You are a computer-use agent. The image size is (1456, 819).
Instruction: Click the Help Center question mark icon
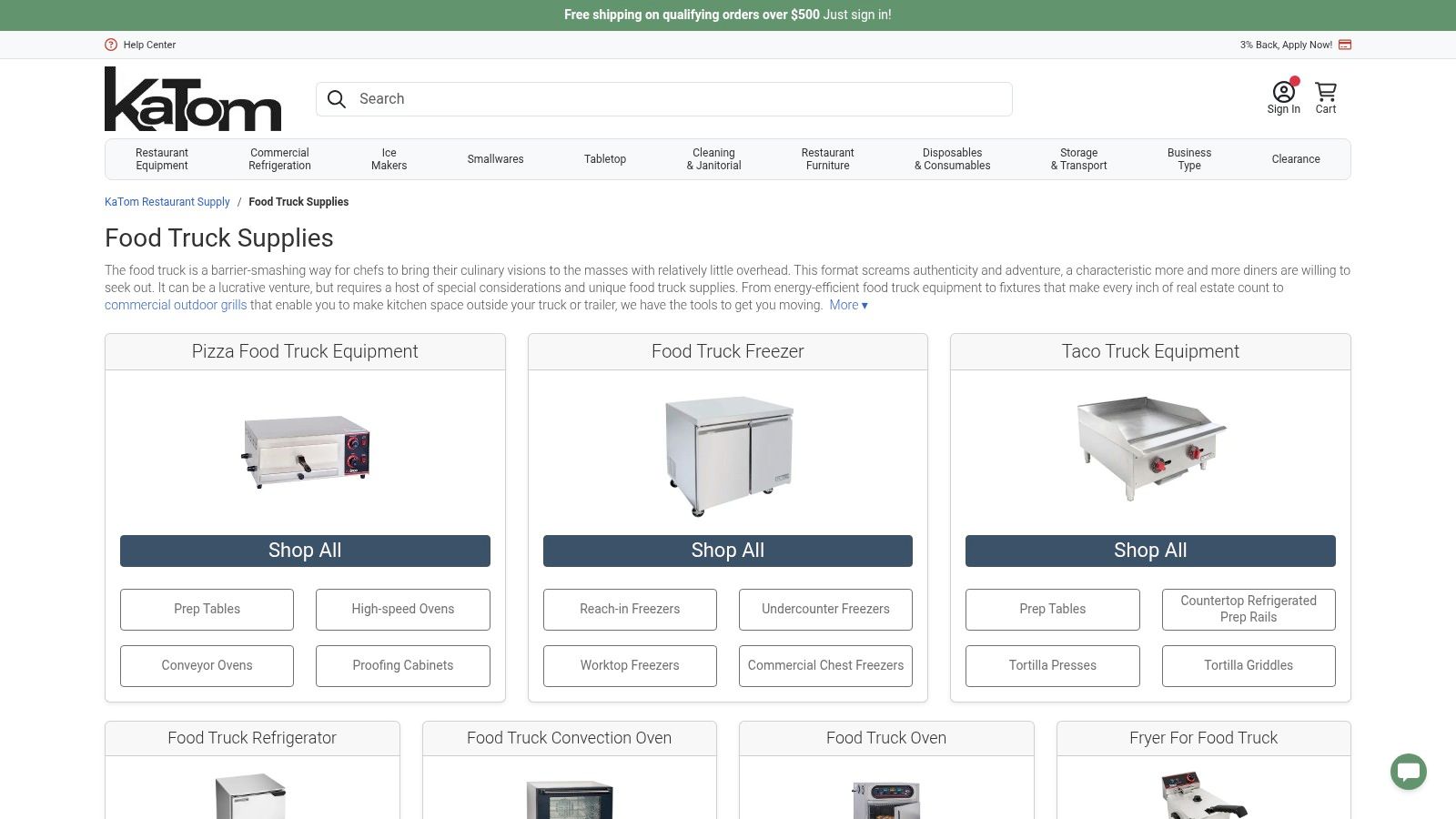coord(111,45)
